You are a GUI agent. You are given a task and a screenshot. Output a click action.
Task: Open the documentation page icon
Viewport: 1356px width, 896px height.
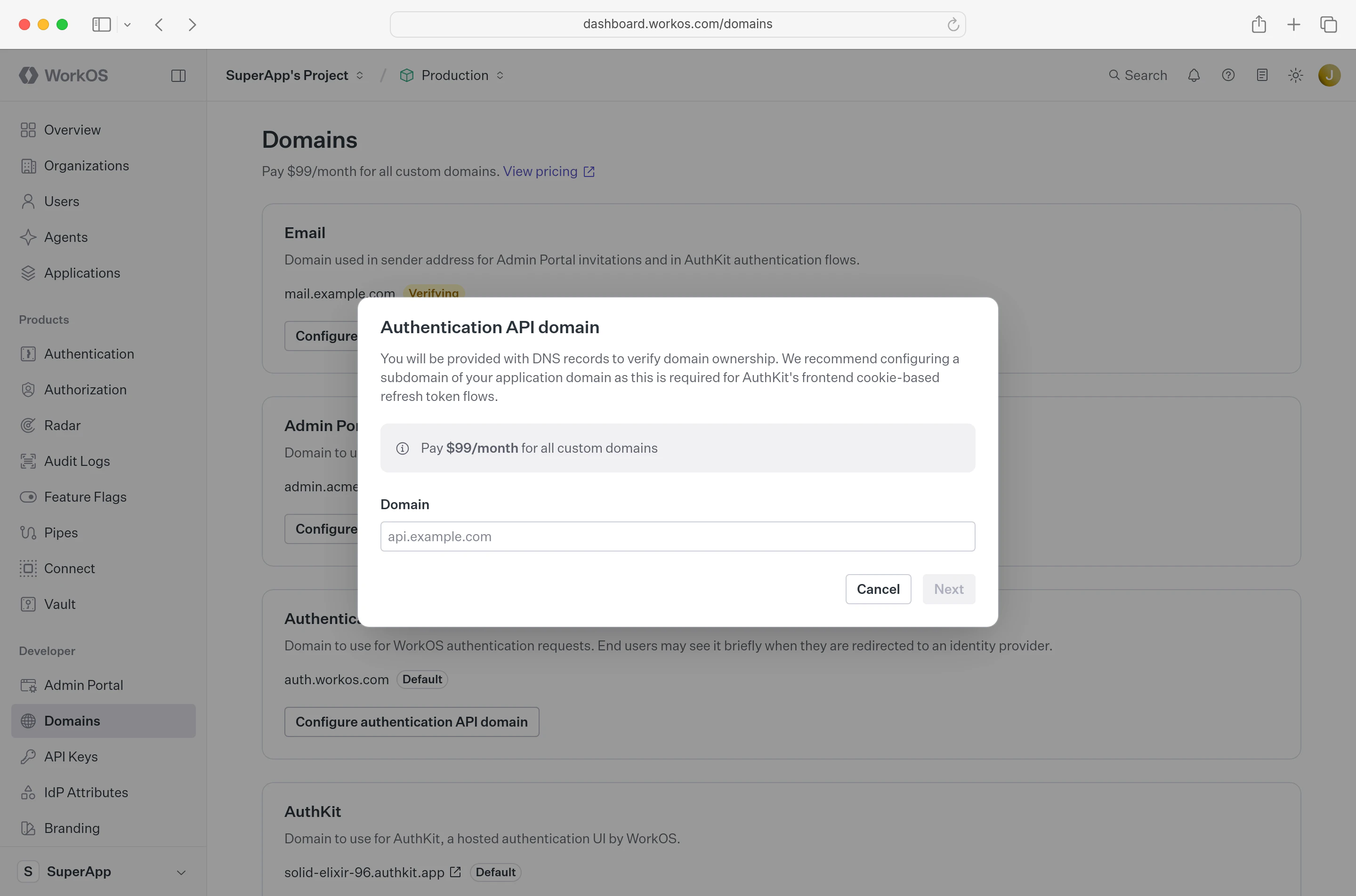tap(1262, 75)
